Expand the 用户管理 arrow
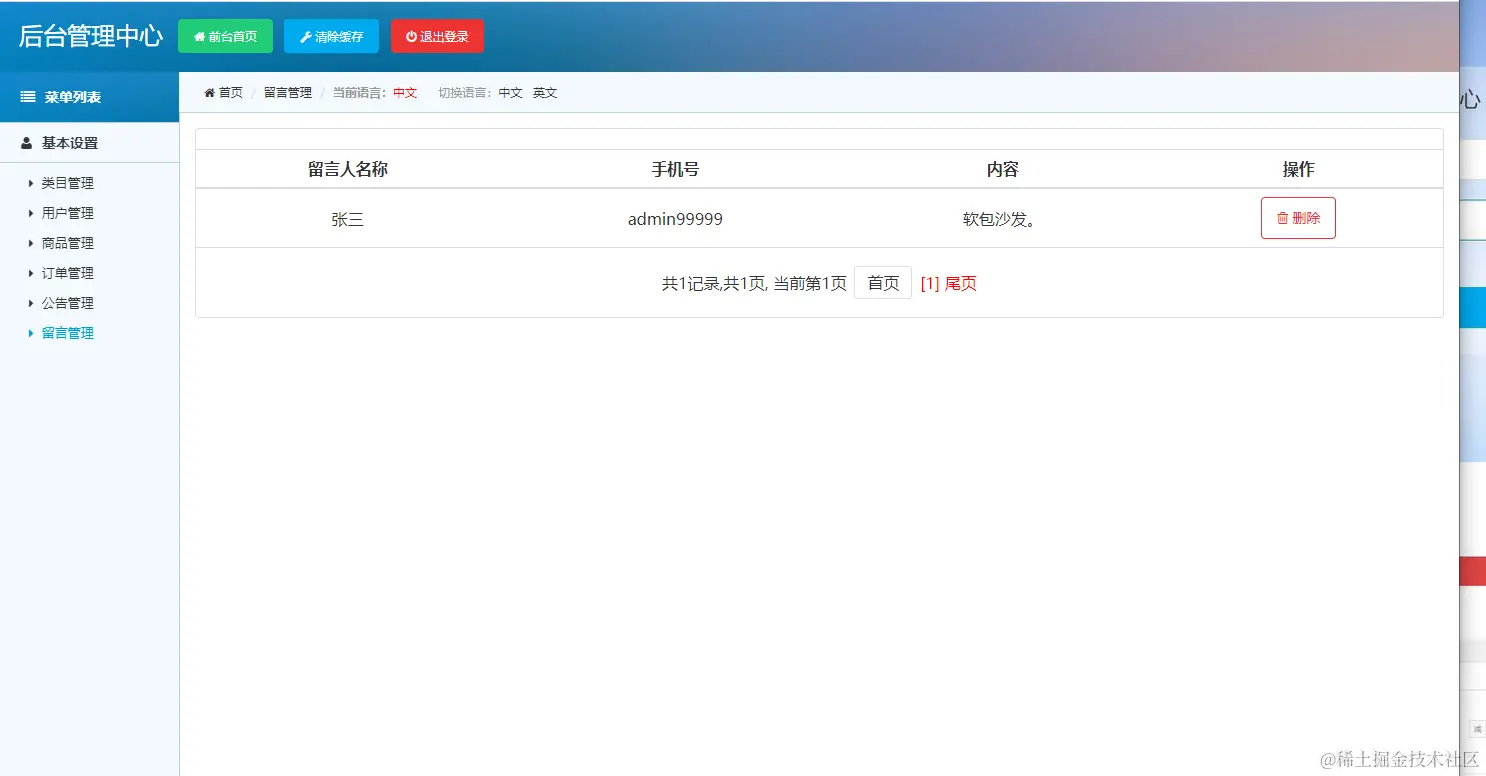This screenshot has width=1486, height=776. (x=31, y=213)
